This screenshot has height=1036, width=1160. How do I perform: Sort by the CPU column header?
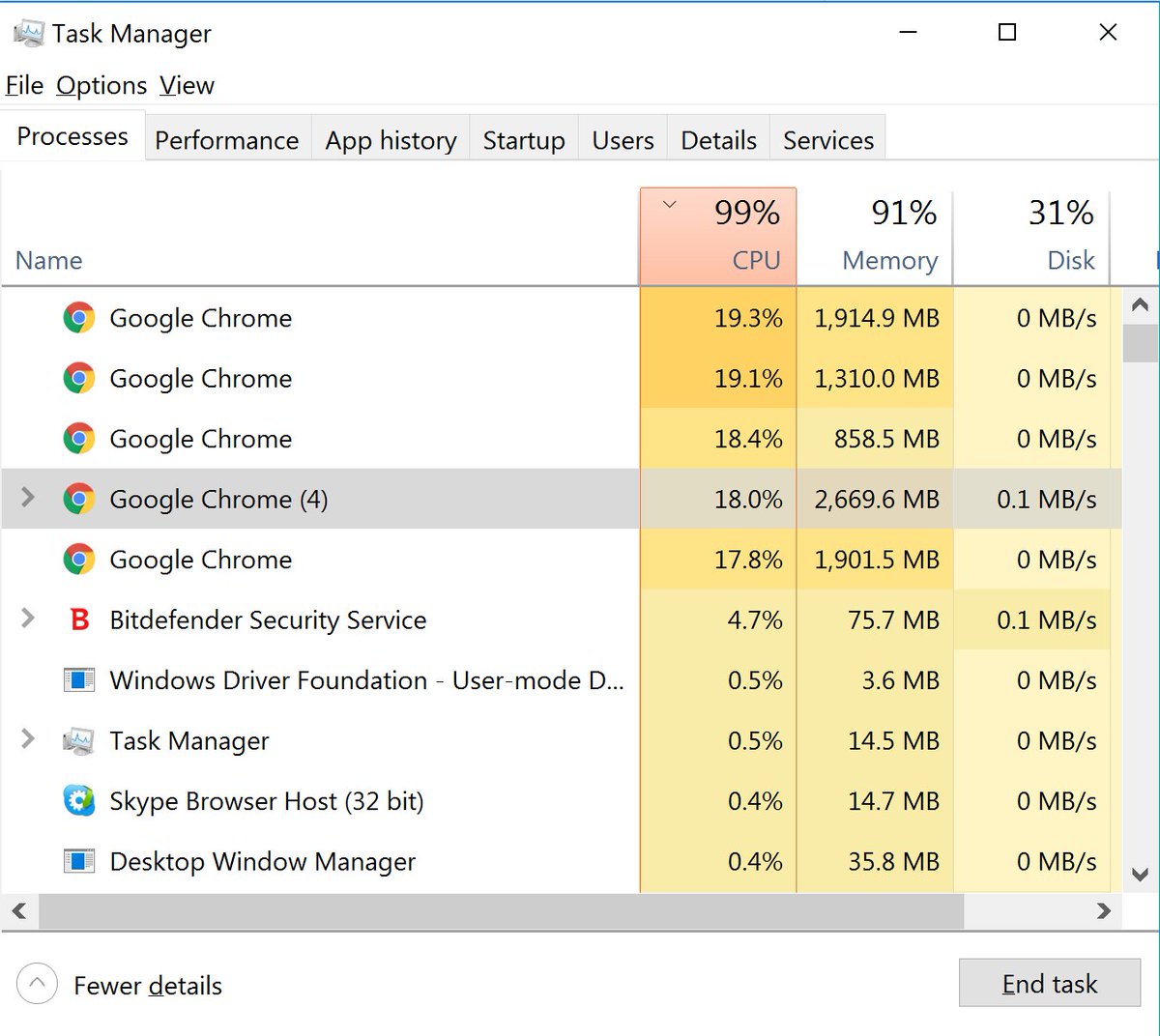718,237
